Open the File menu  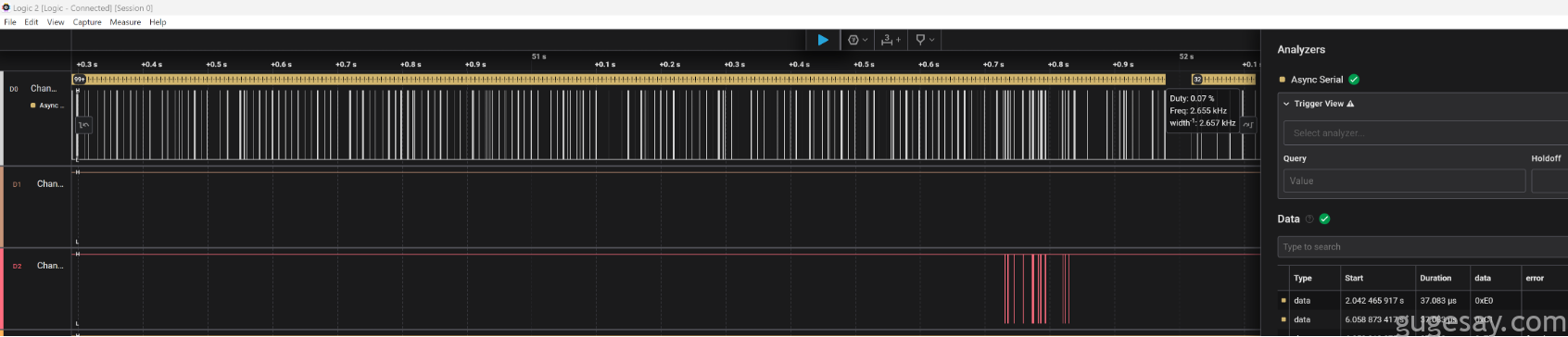point(10,22)
